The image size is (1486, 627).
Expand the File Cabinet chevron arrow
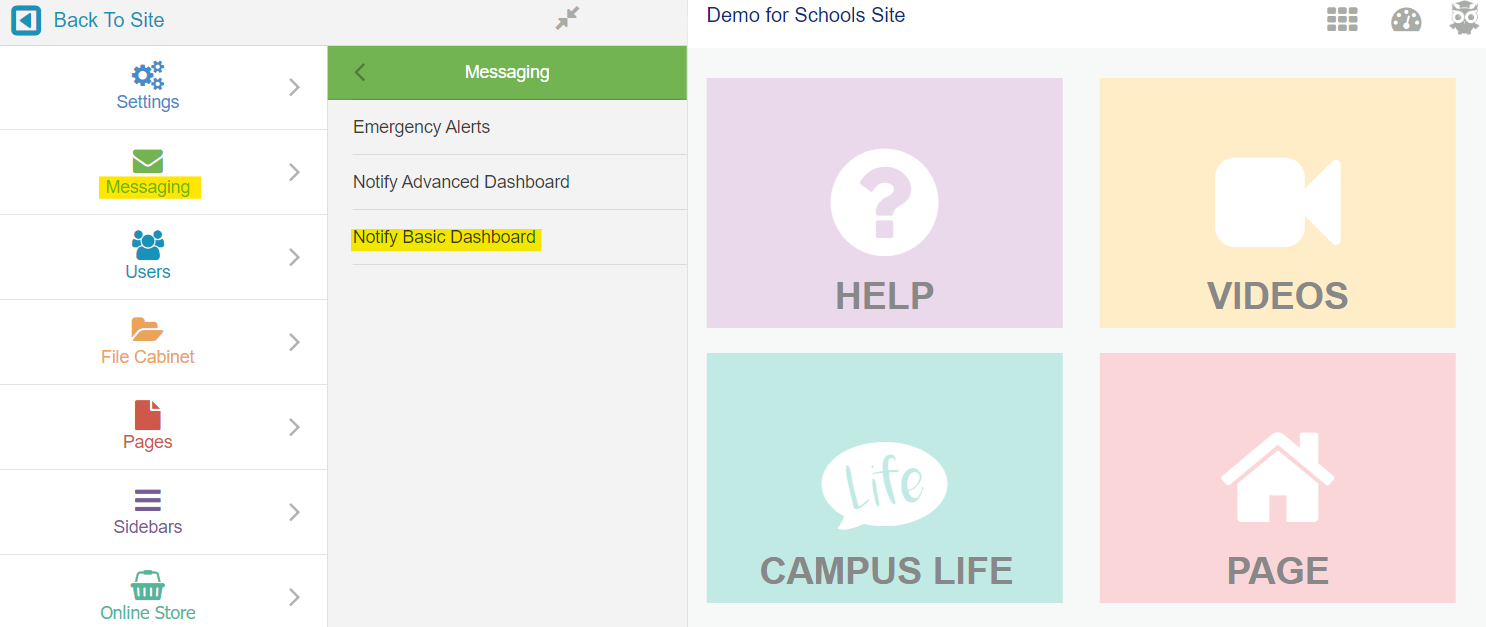click(x=294, y=342)
